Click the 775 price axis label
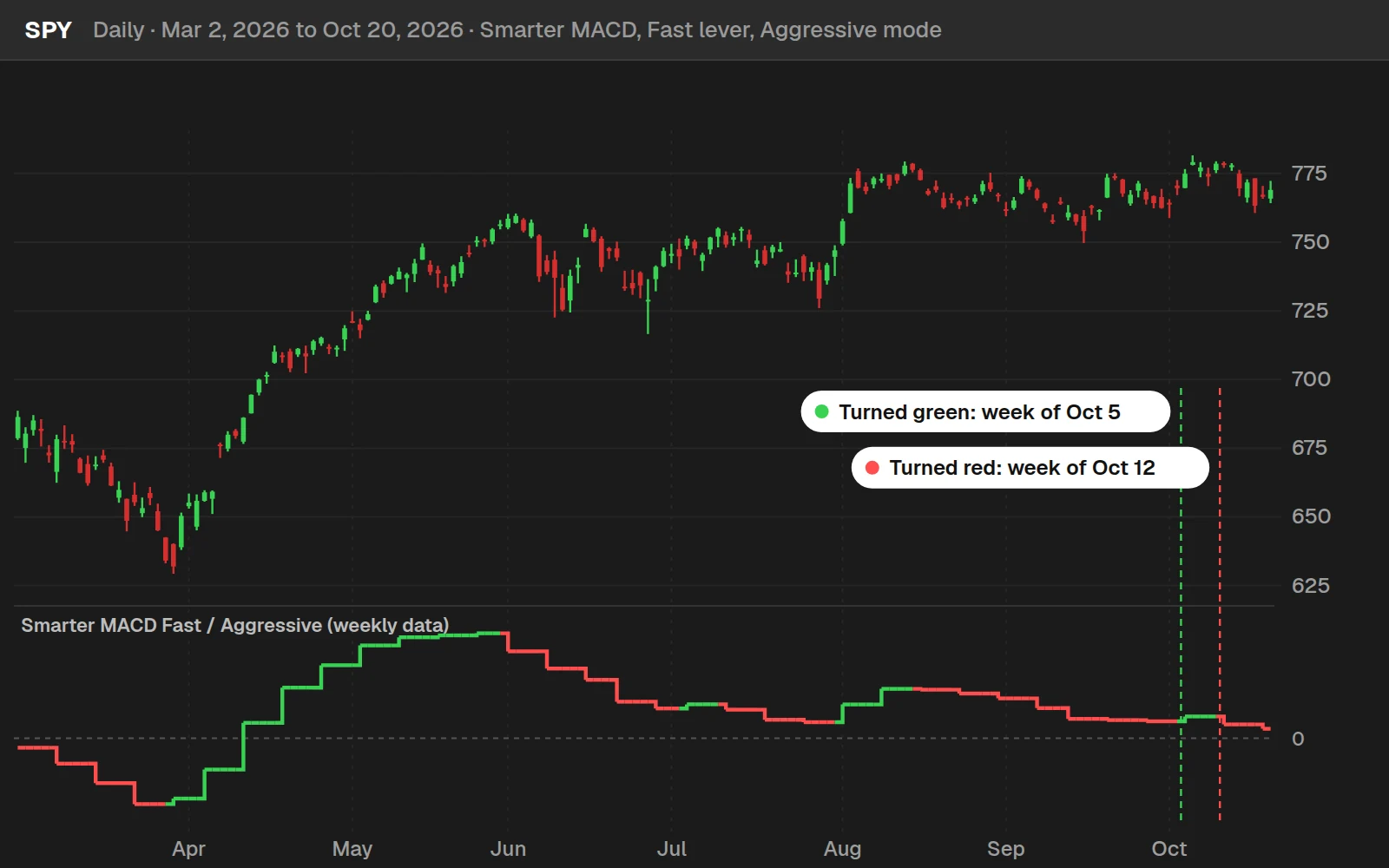The width and height of the screenshot is (1389, 868). pyautogui.click(x=1309, y=174)
